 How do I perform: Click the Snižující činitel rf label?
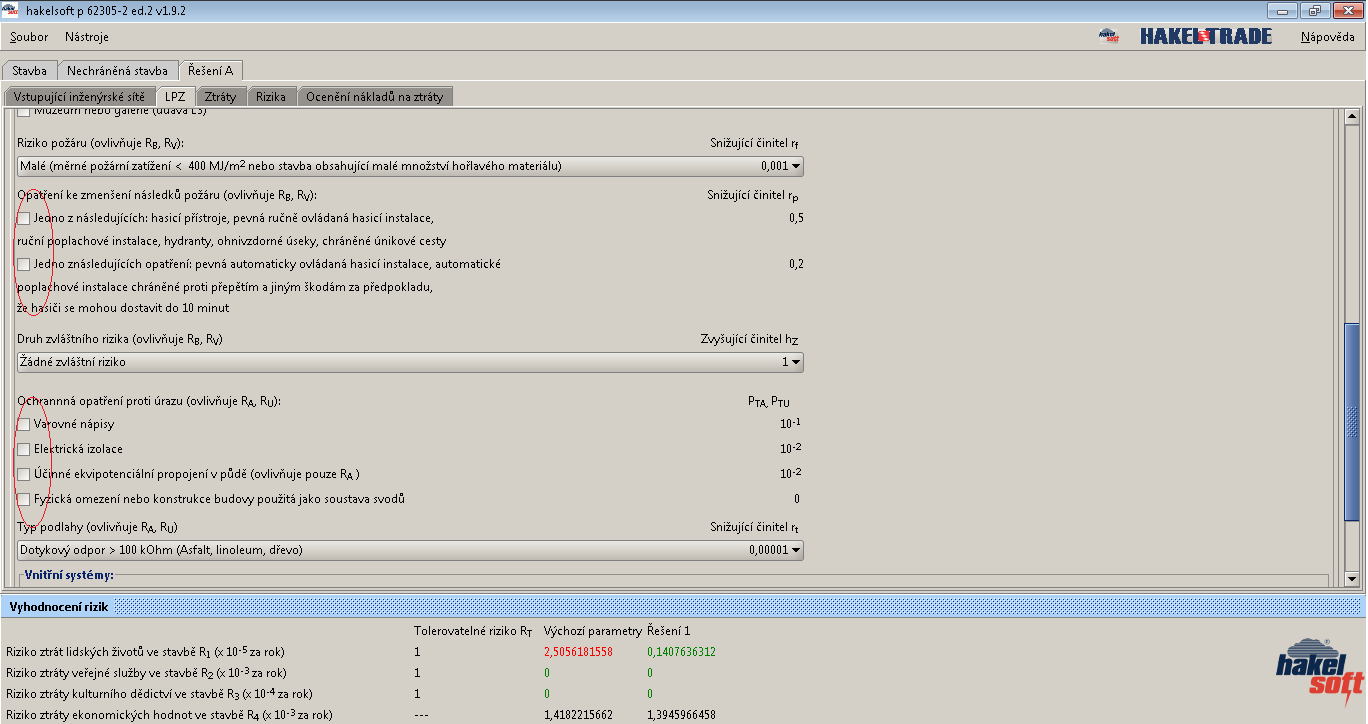(x=754, y=144)
